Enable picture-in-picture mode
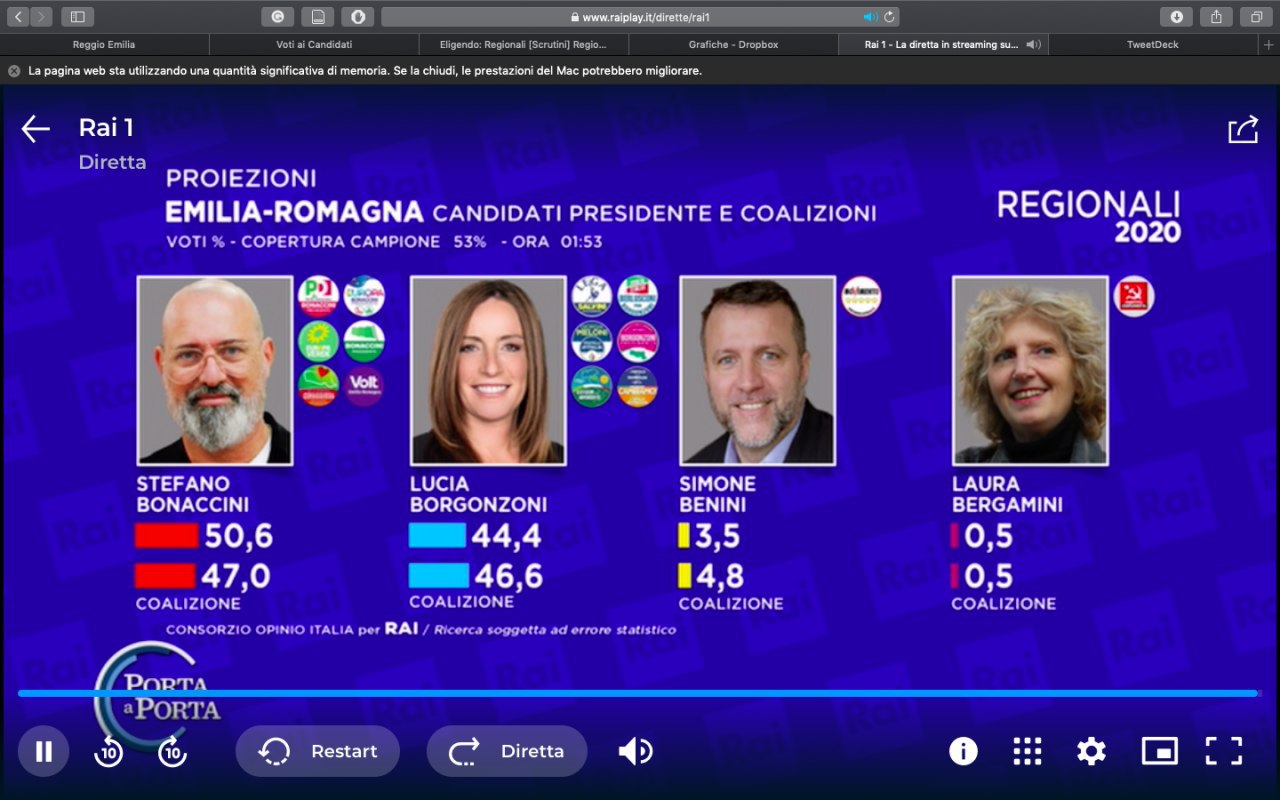This screenshot has height=800, width=1280. coord(1159,751)
